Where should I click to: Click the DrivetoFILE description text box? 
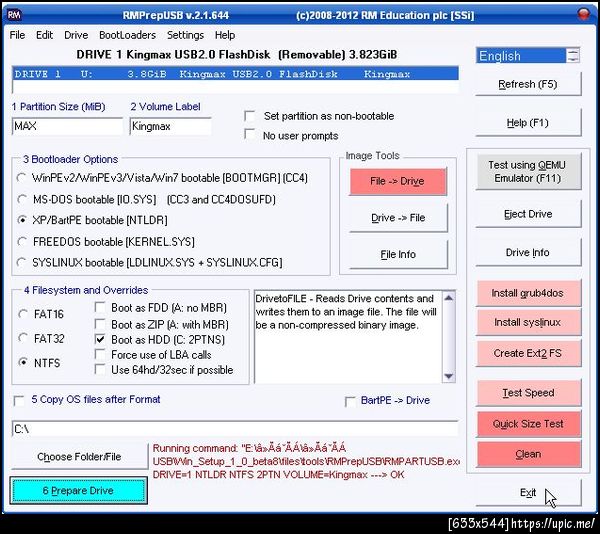coord(348,337)
